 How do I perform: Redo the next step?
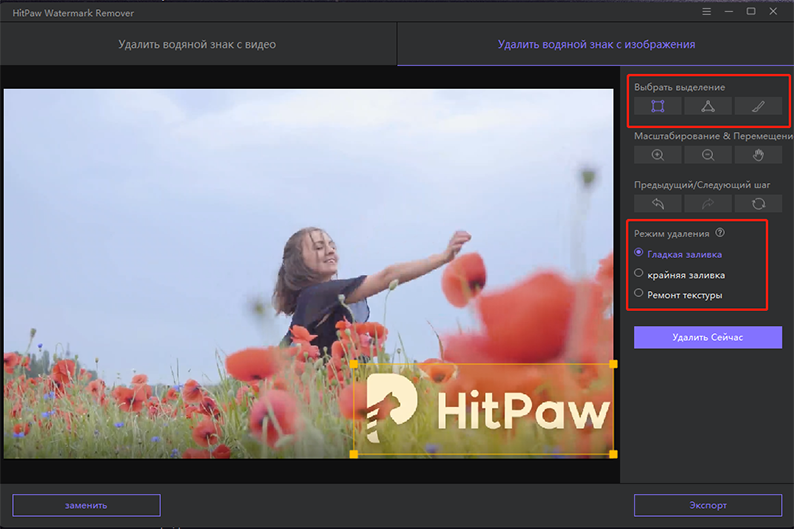pyautogui.click(x=708, y=204)
